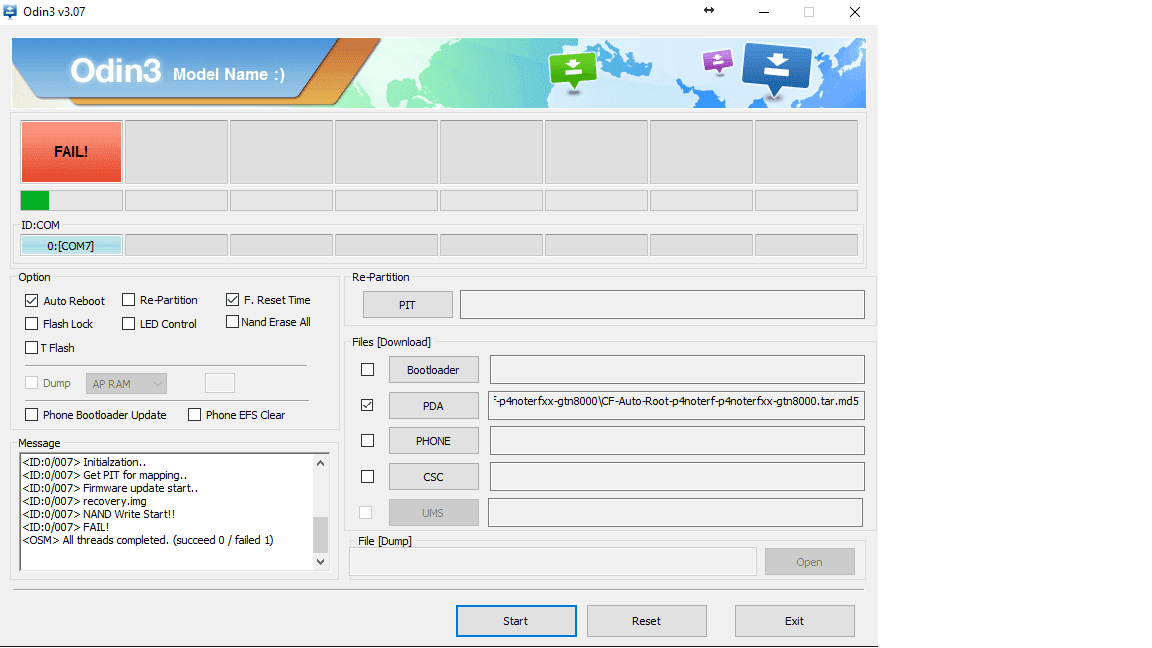Tick the Bootloader file checkbox
The width and height of the screenshot is (1152, 648).
(x=367, y=370)
